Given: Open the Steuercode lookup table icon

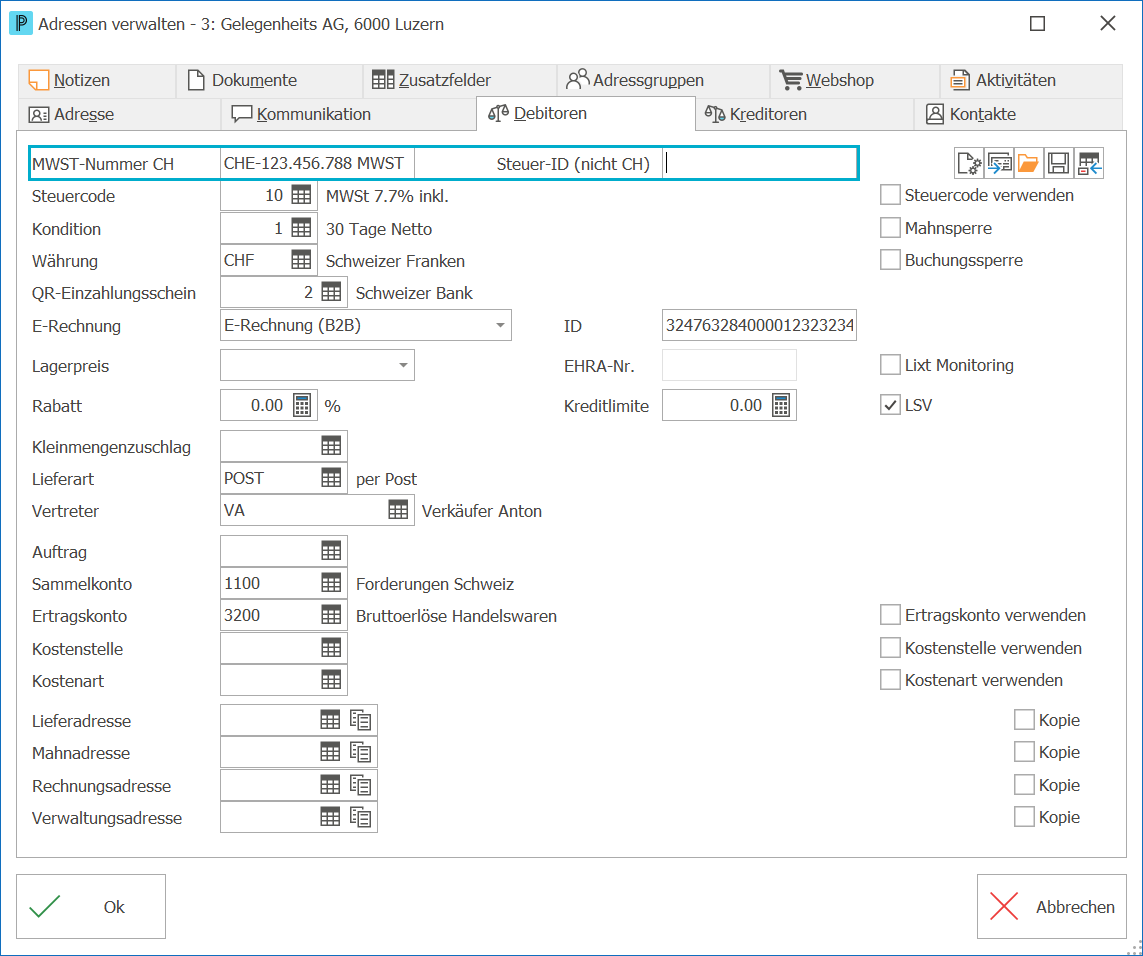Looking at the screenshot, I should [301, 195].
